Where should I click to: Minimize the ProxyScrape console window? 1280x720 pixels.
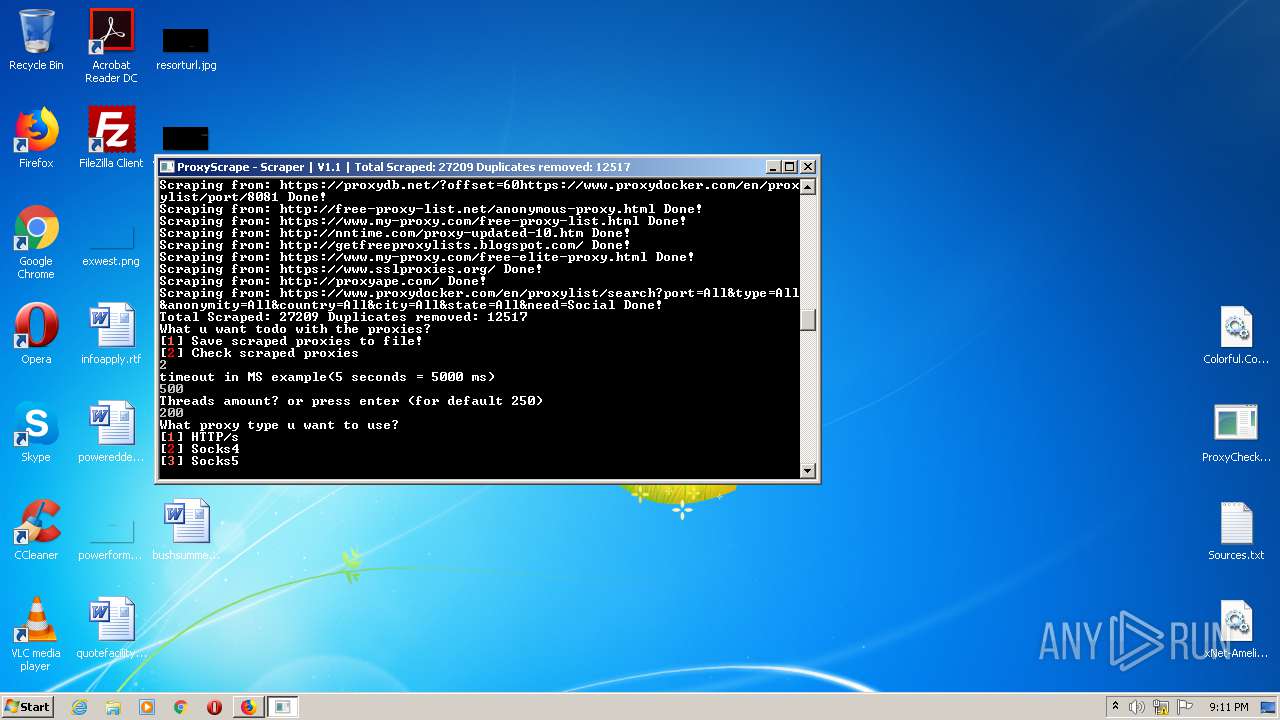(x=773, y=167)
